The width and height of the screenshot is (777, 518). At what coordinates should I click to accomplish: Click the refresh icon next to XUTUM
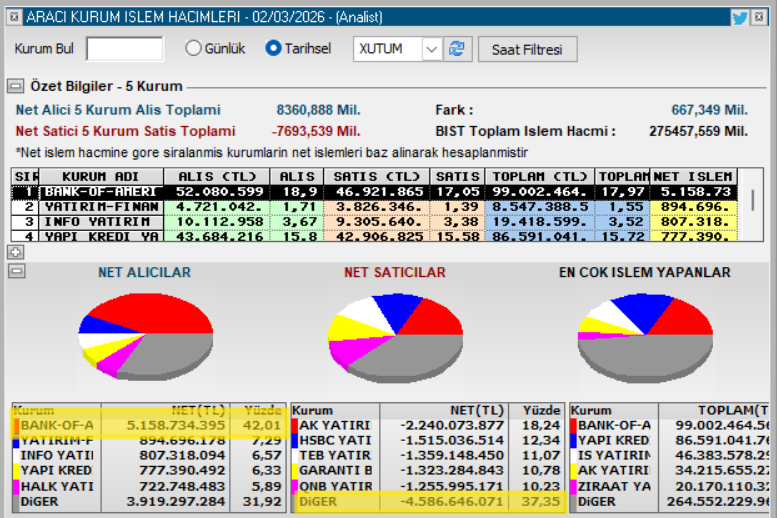457,49
